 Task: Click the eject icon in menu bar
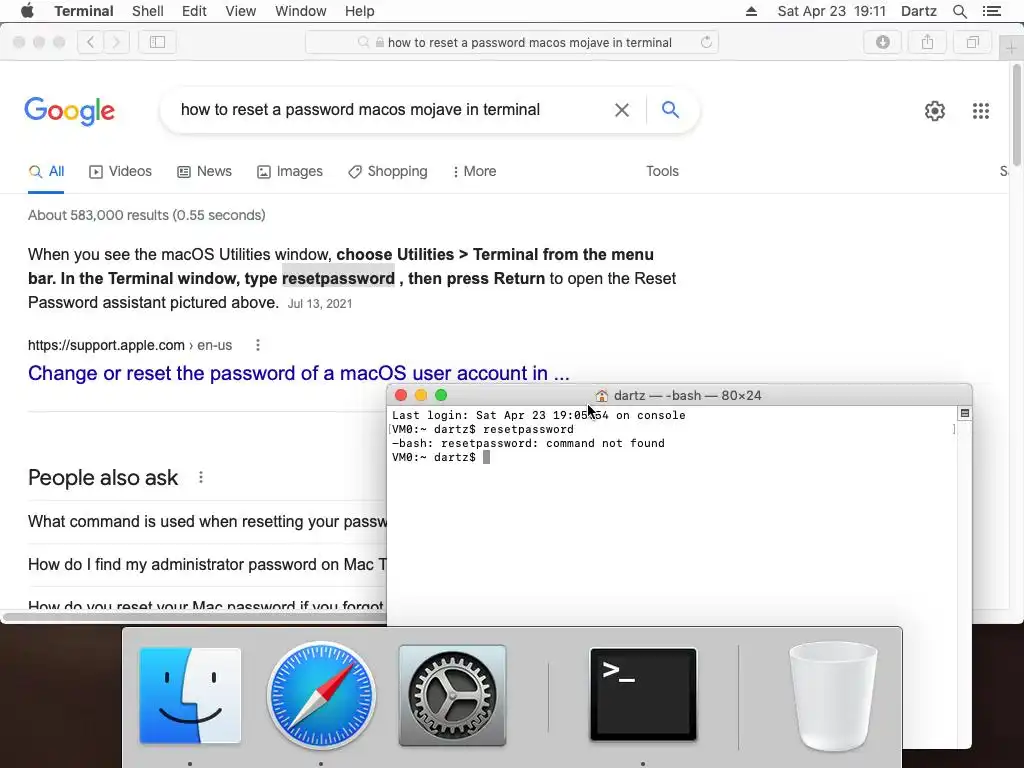point(751,11)
